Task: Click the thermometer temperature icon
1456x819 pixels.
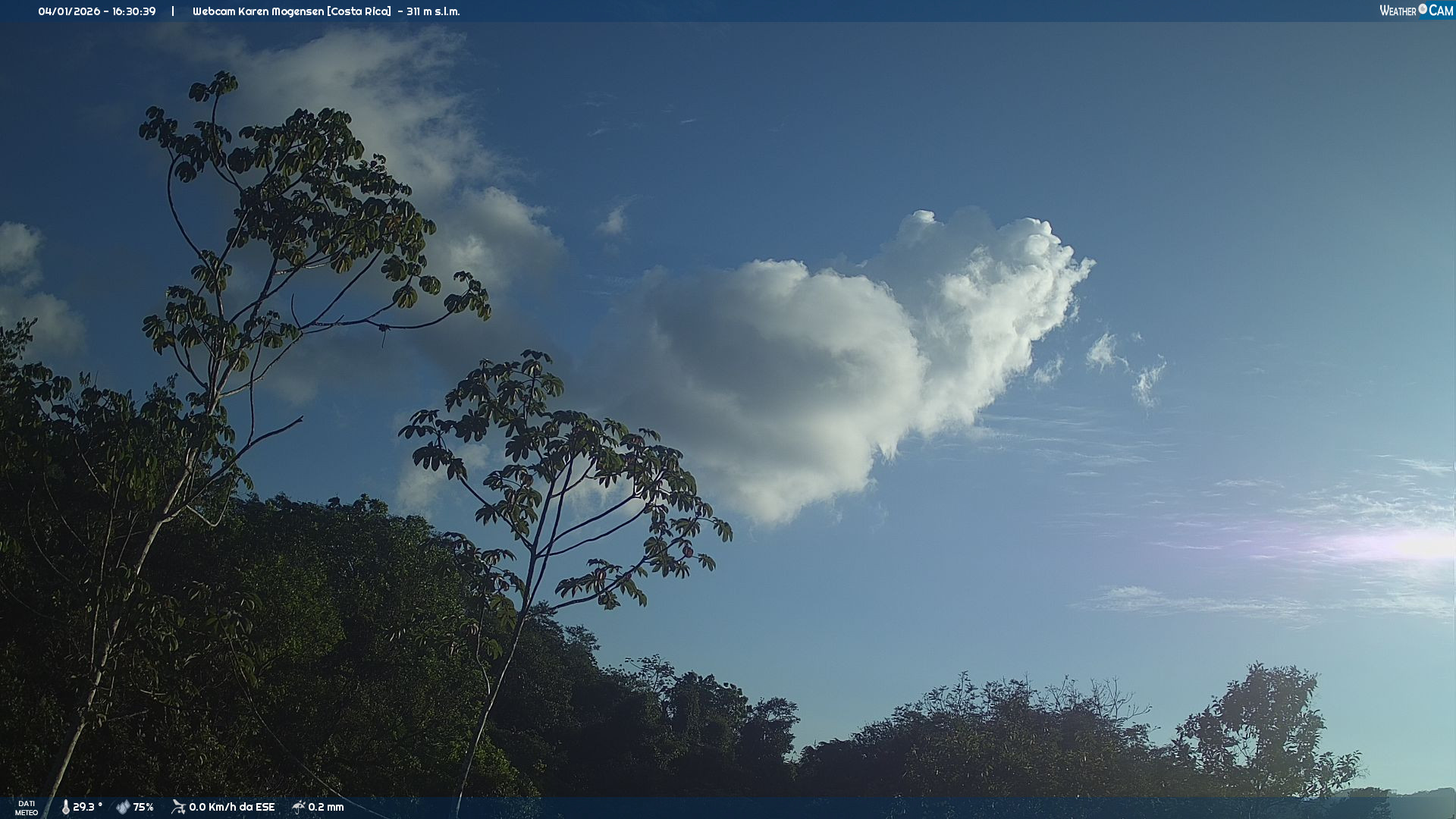Action: click(x=65, y=807)
